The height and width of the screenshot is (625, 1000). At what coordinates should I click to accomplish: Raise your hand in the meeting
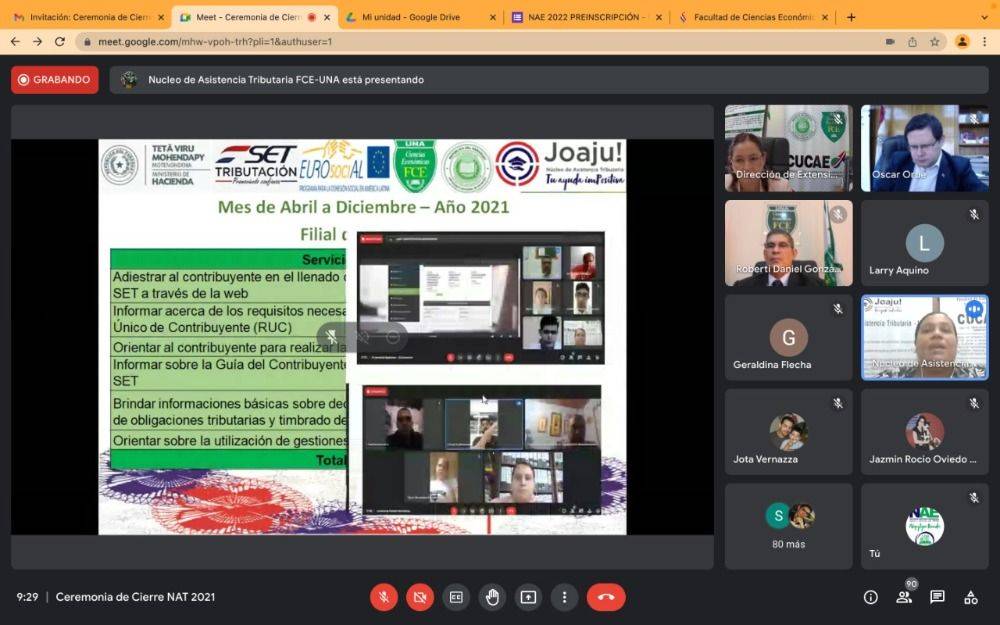pyautogui.click(x=492, y=597)
